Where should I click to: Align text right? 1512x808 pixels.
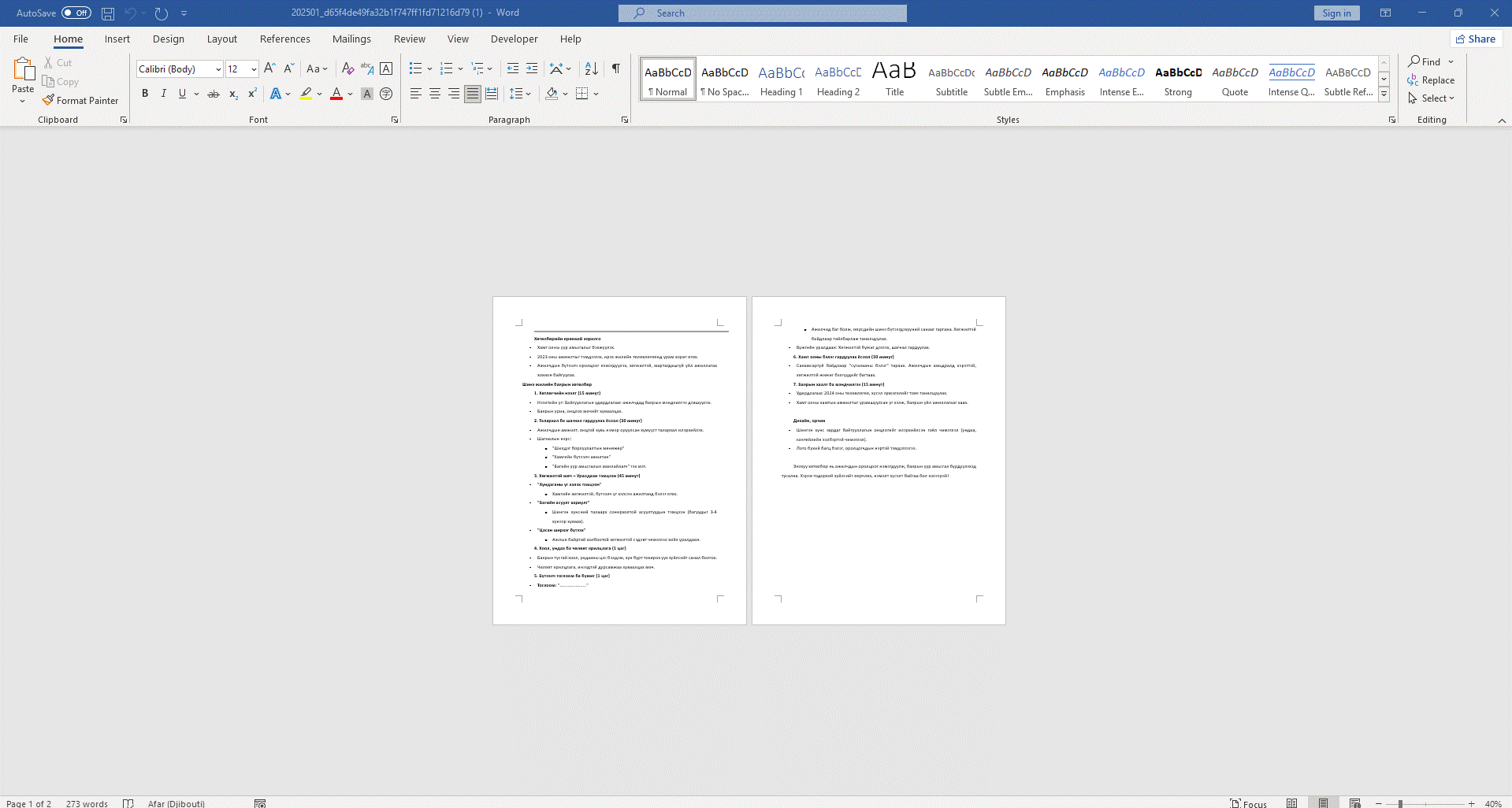coord(454,94)
